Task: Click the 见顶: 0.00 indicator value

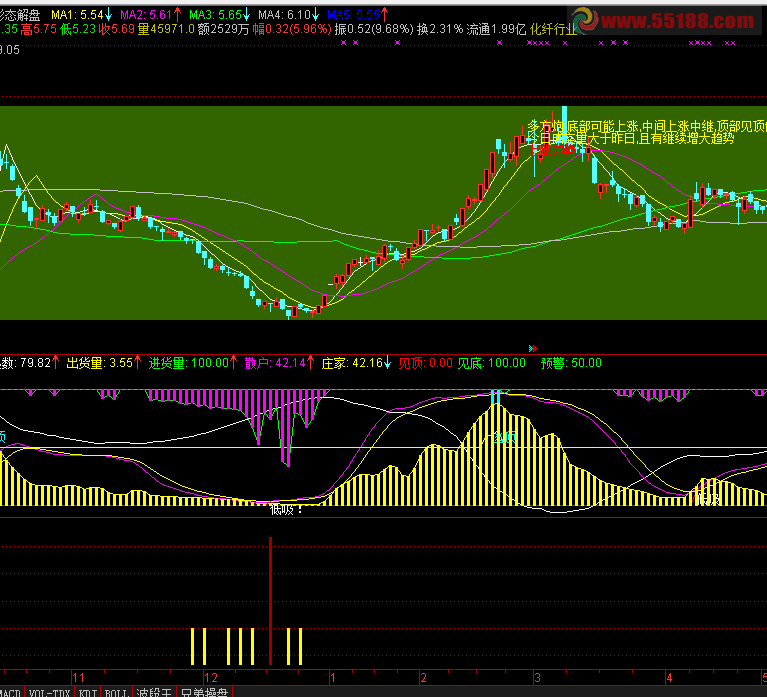Action: point(426,363)
